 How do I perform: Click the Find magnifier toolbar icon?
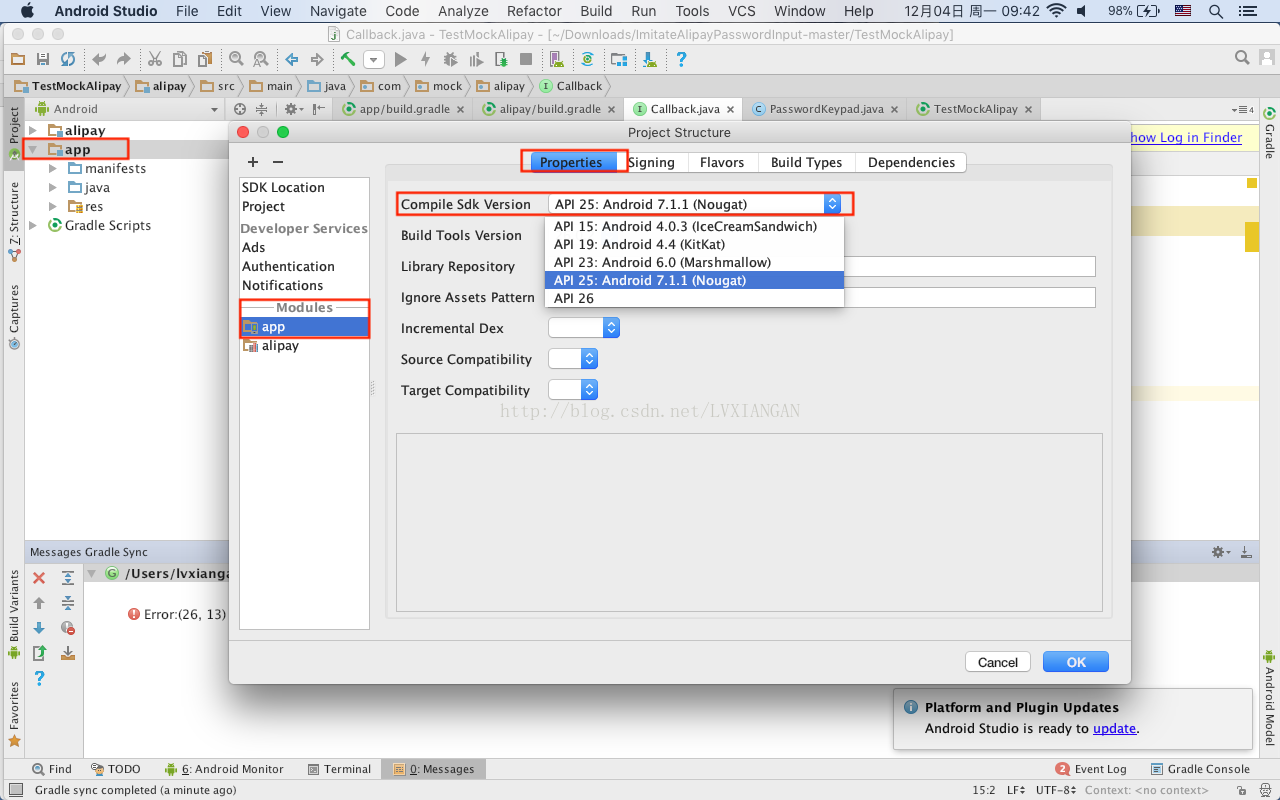pos(236,59)
